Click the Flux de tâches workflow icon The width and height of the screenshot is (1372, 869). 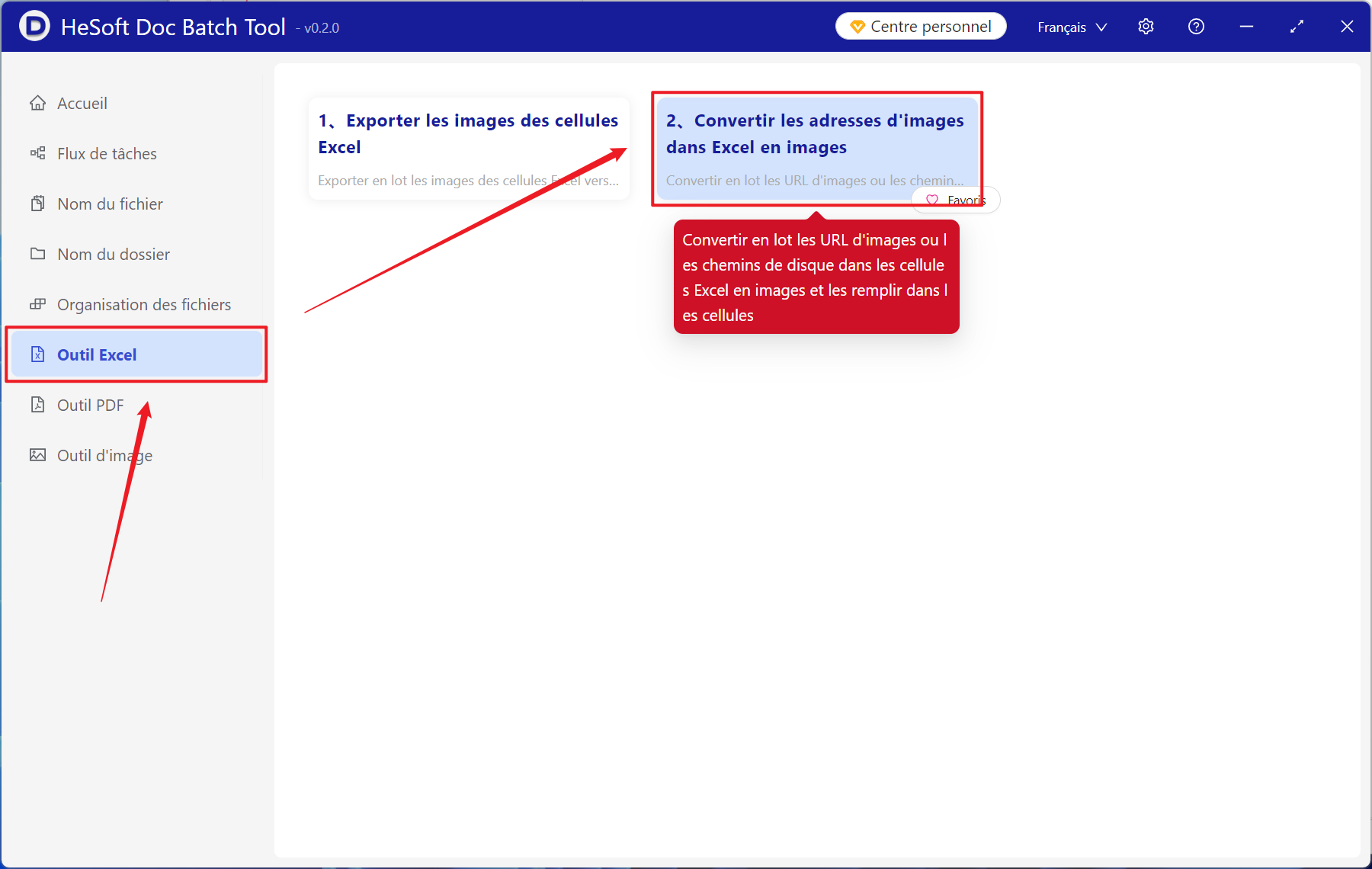[37, 153]
